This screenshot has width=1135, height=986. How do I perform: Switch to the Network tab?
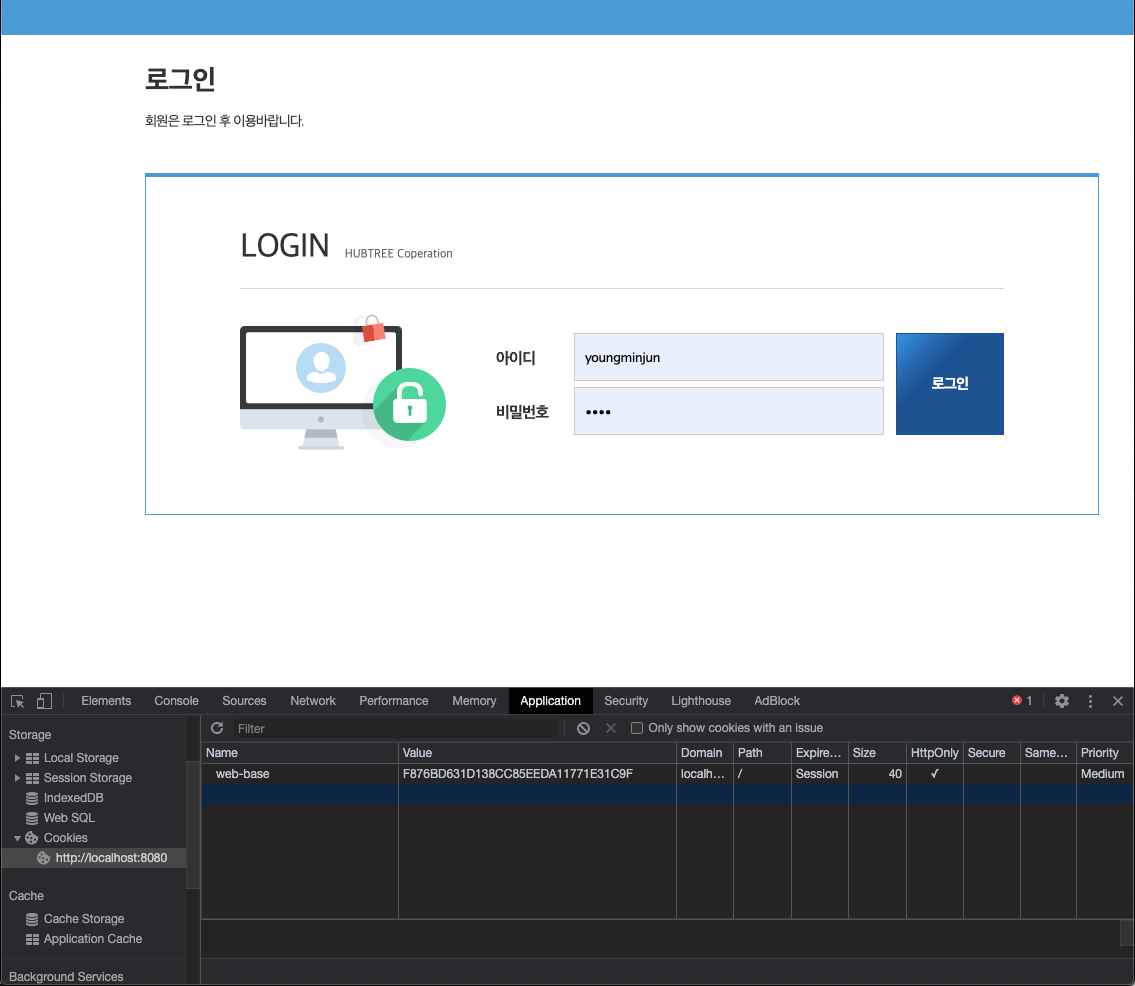tap(313, 701)
